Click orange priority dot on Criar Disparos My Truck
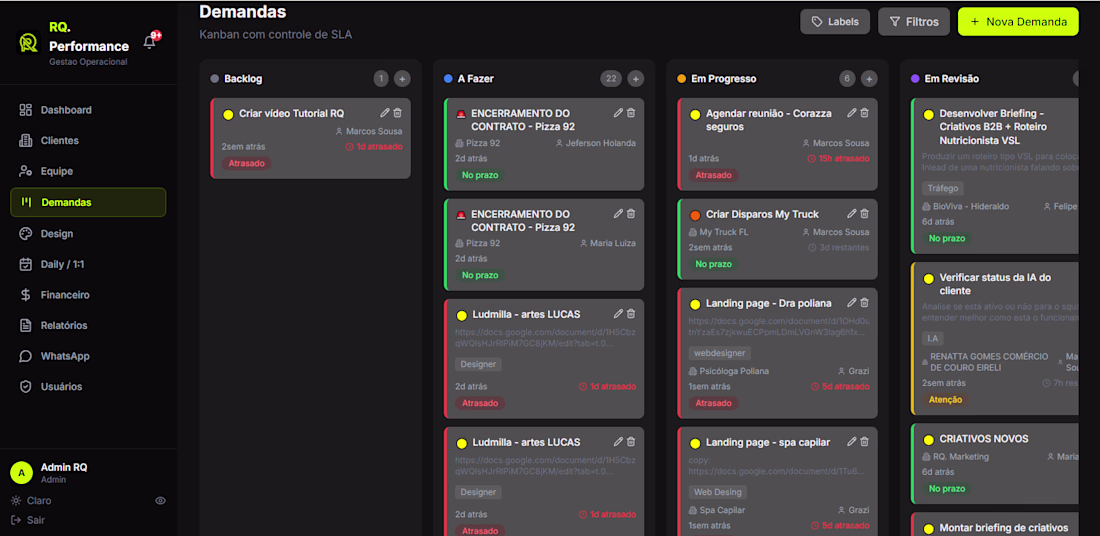Viewport: 1100px width, 536px height. click(x=695, y=215)
